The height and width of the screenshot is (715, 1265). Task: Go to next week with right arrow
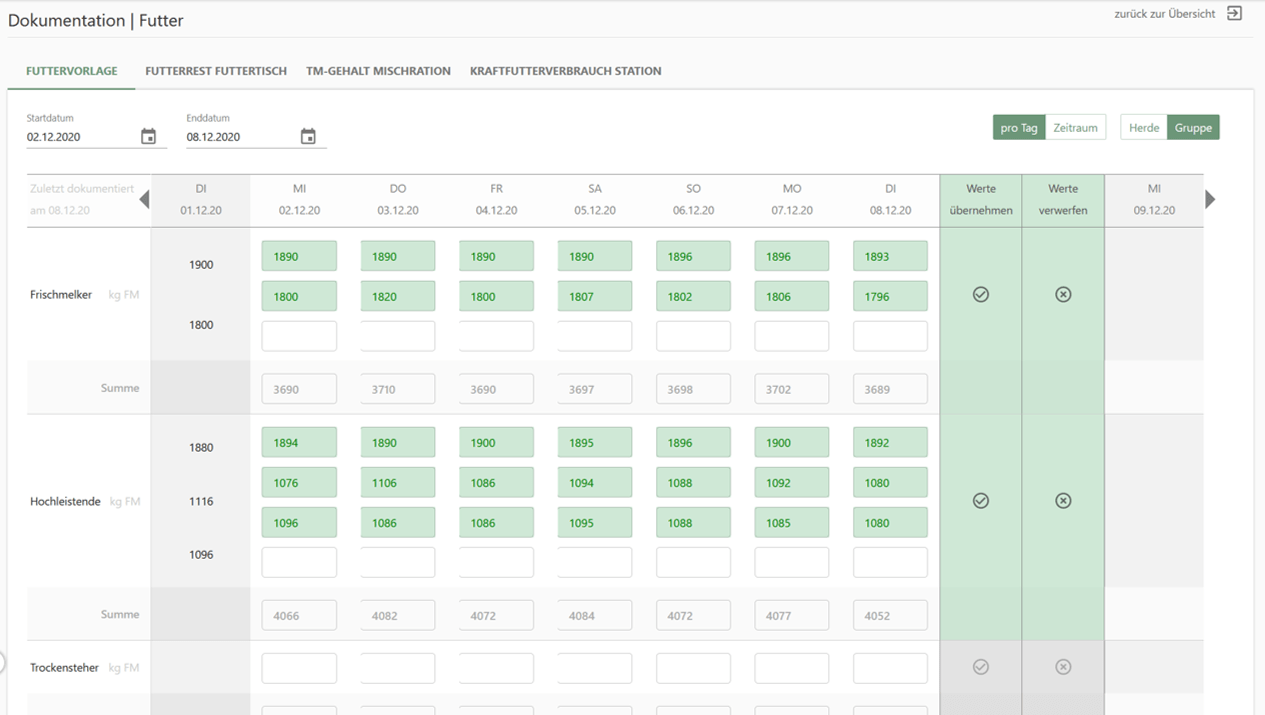point(1210,199)
